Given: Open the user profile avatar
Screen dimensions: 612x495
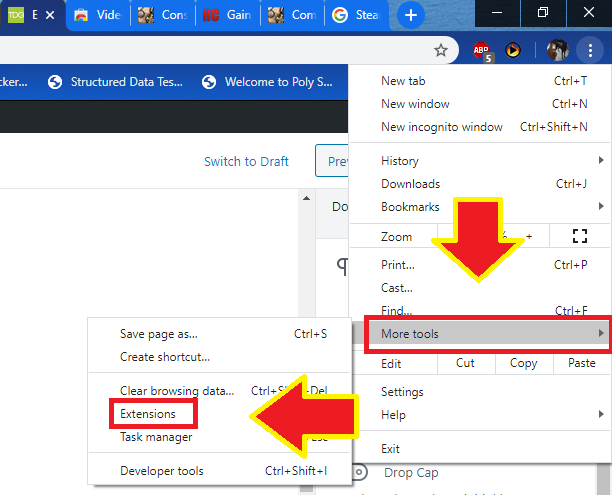Looking at the screenshot, I should (557, 50).
